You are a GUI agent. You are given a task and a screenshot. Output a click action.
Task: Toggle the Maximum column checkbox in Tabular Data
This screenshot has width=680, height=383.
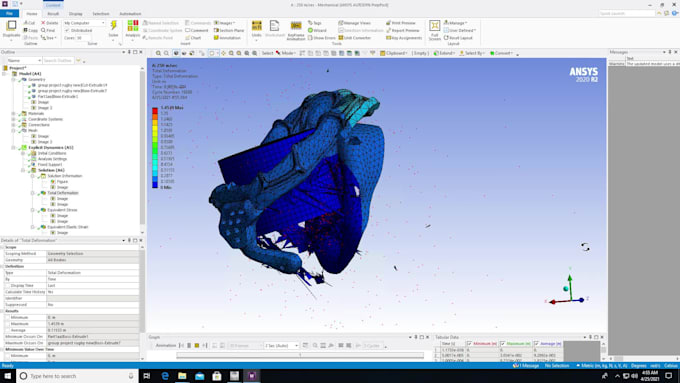(x=503, y=344)
